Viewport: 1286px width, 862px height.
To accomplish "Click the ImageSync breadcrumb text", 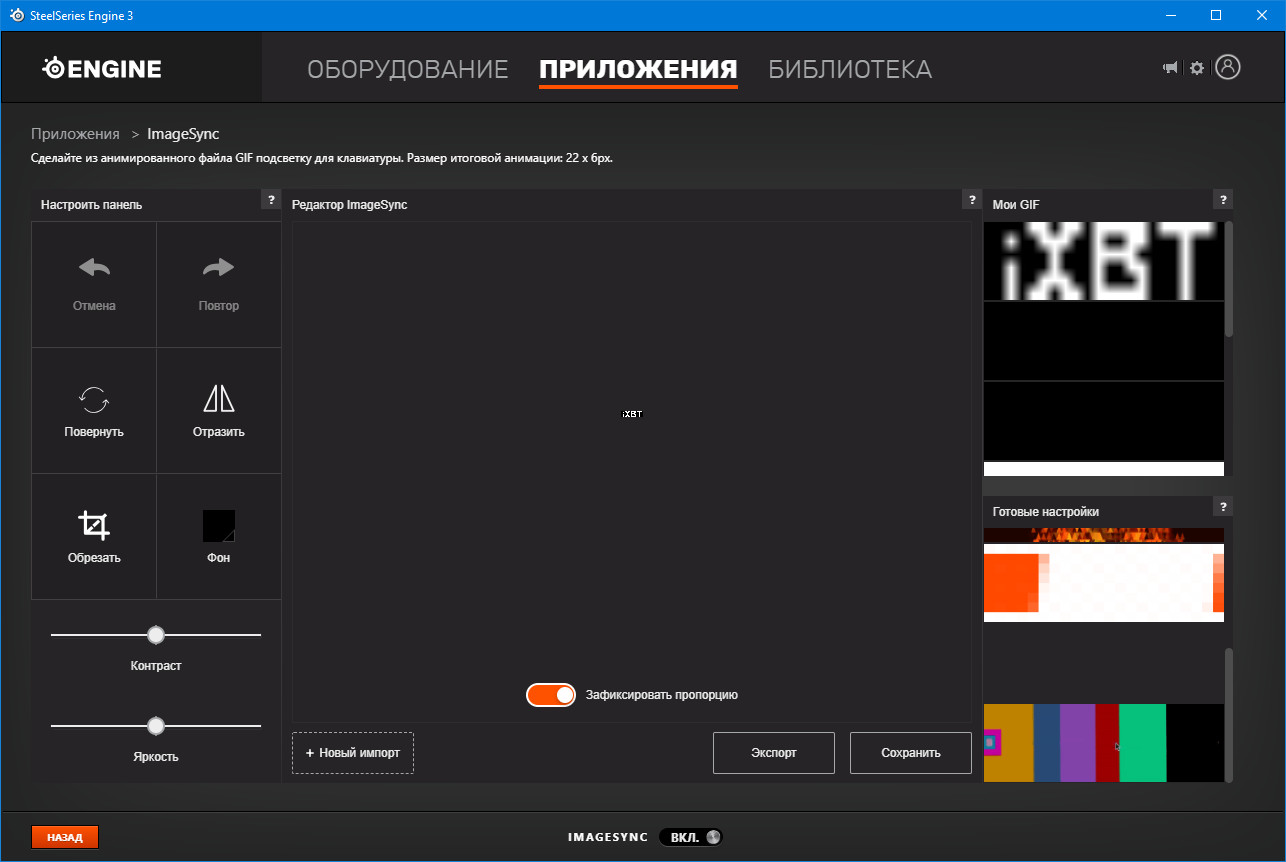I will [183, 134].
